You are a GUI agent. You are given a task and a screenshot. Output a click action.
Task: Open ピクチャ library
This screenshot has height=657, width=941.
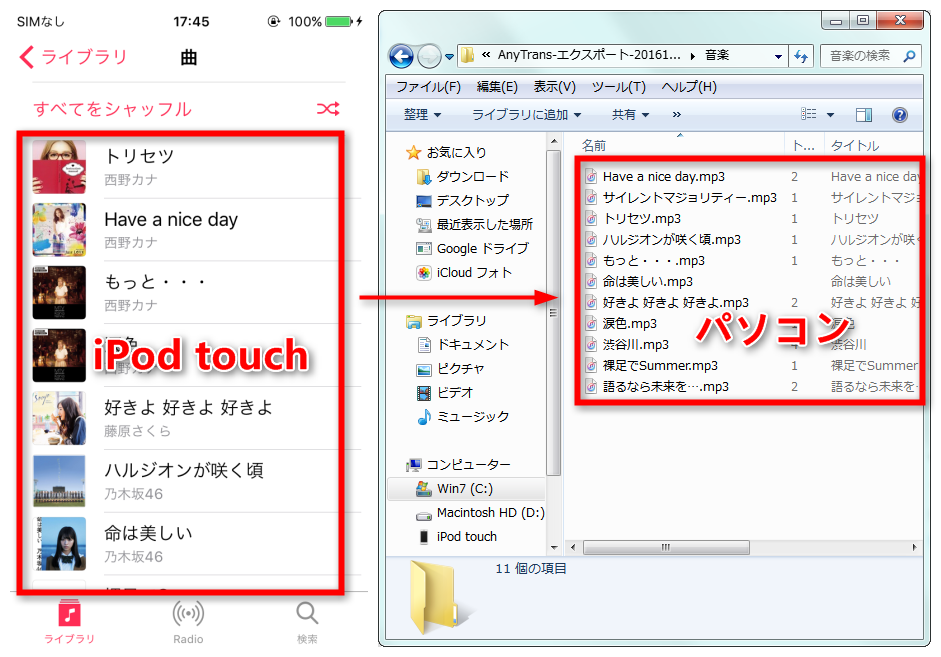click(x=451, y=368)
